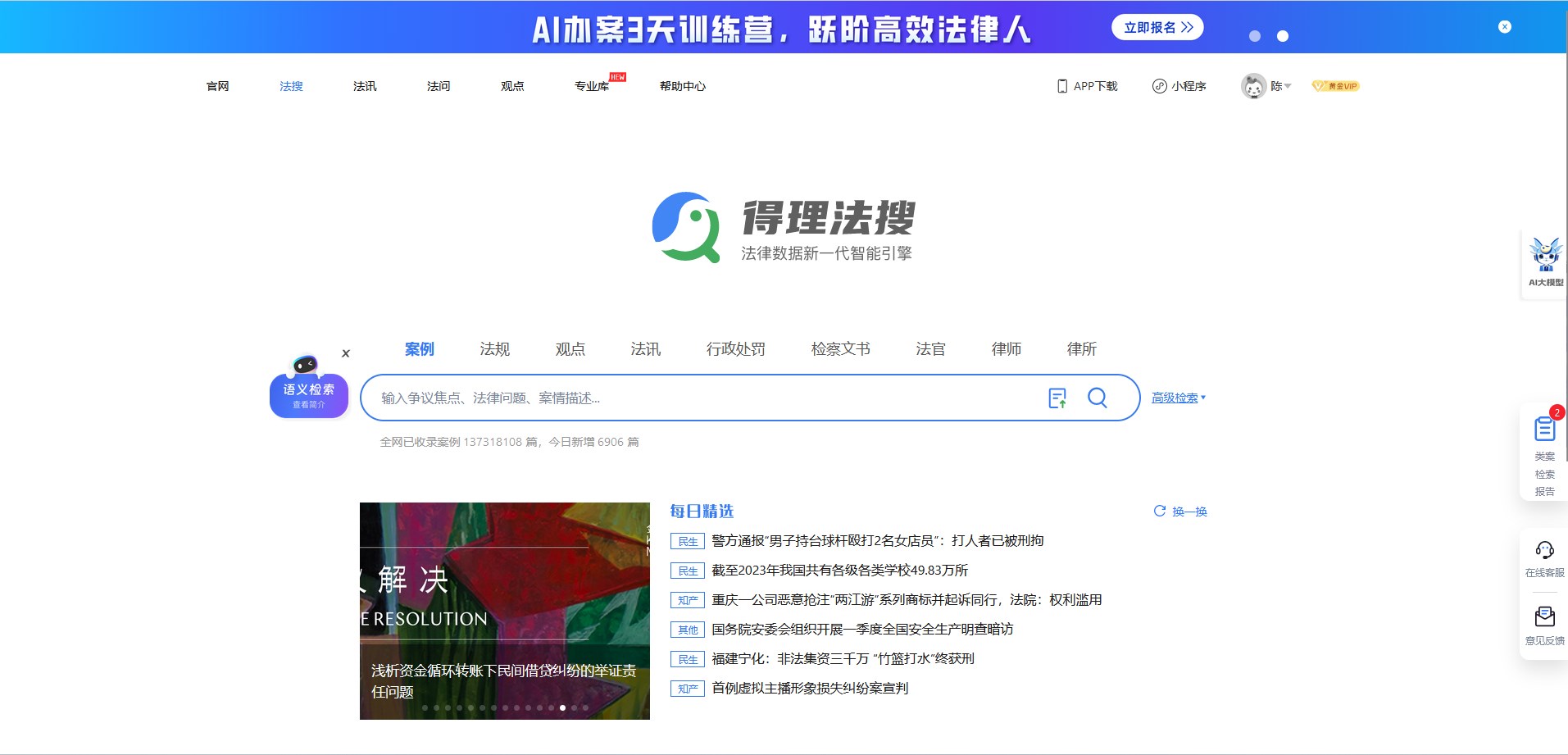This screenshot has height=755, width=1568.
Task: Switch to the 观点 navigation tab
Action: (511, 85)
